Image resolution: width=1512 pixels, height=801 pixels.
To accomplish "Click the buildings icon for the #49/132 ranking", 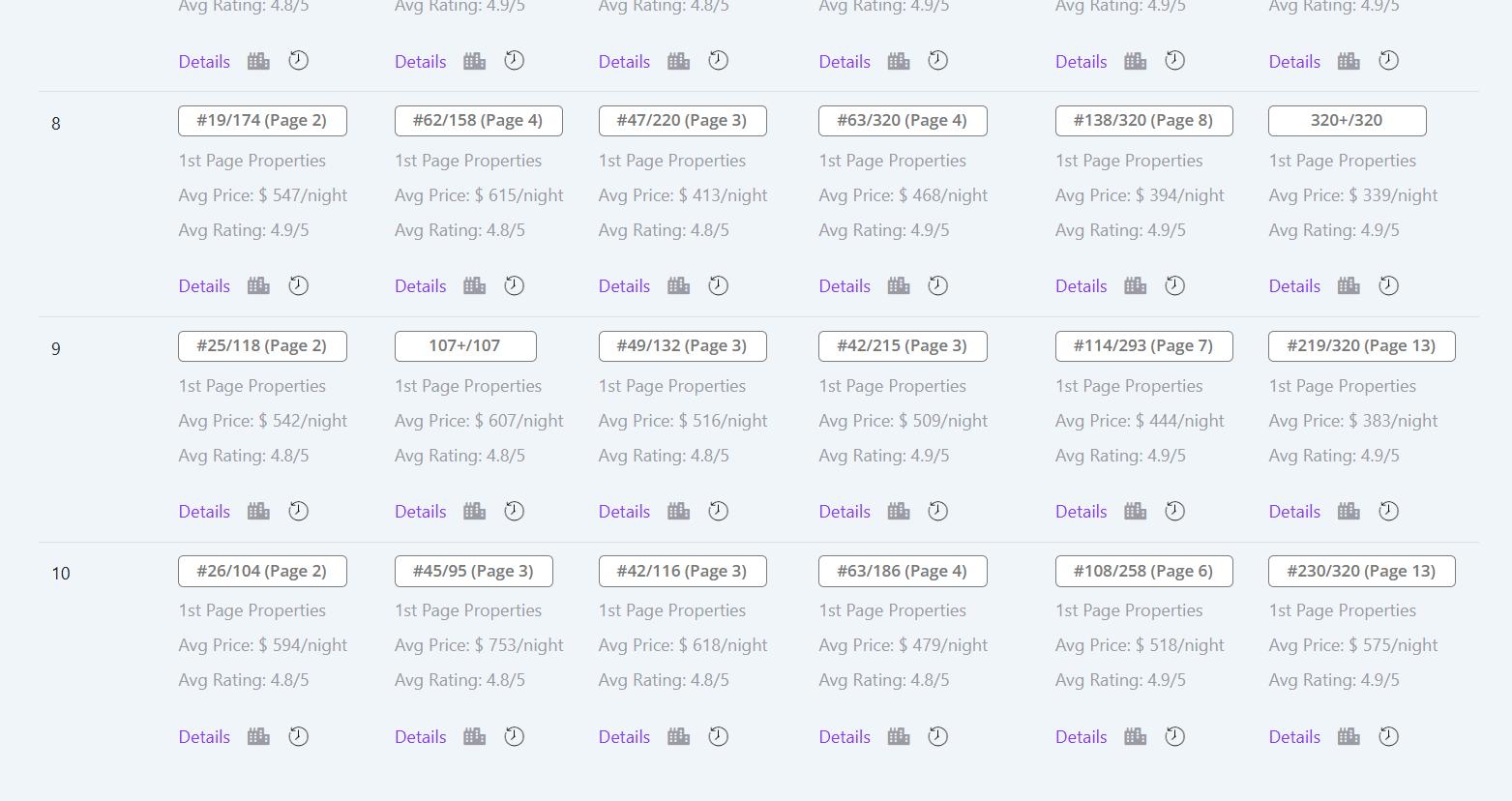I will pyautogui.click(x=678, y=511).
